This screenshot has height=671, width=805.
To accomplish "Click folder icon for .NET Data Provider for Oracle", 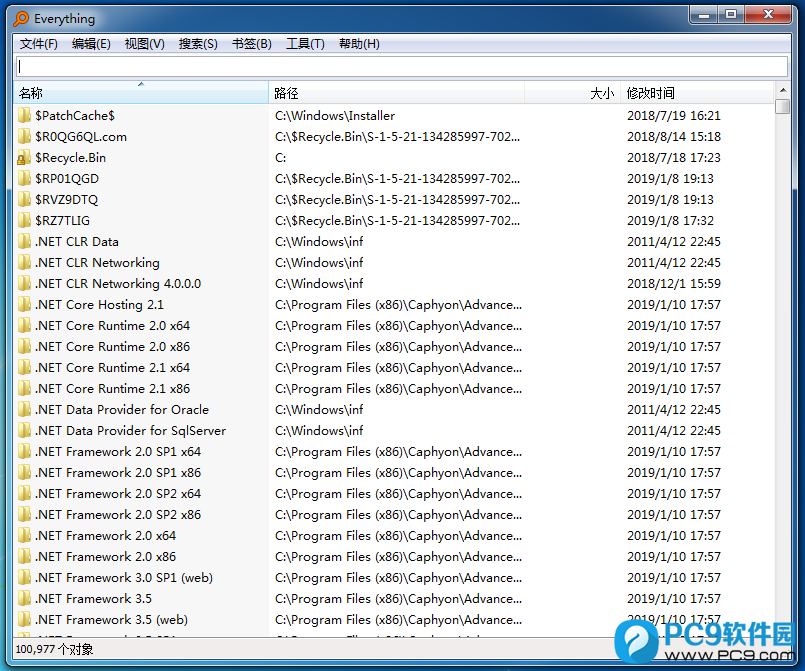I will pyautogui.click(x=24, y=410).
